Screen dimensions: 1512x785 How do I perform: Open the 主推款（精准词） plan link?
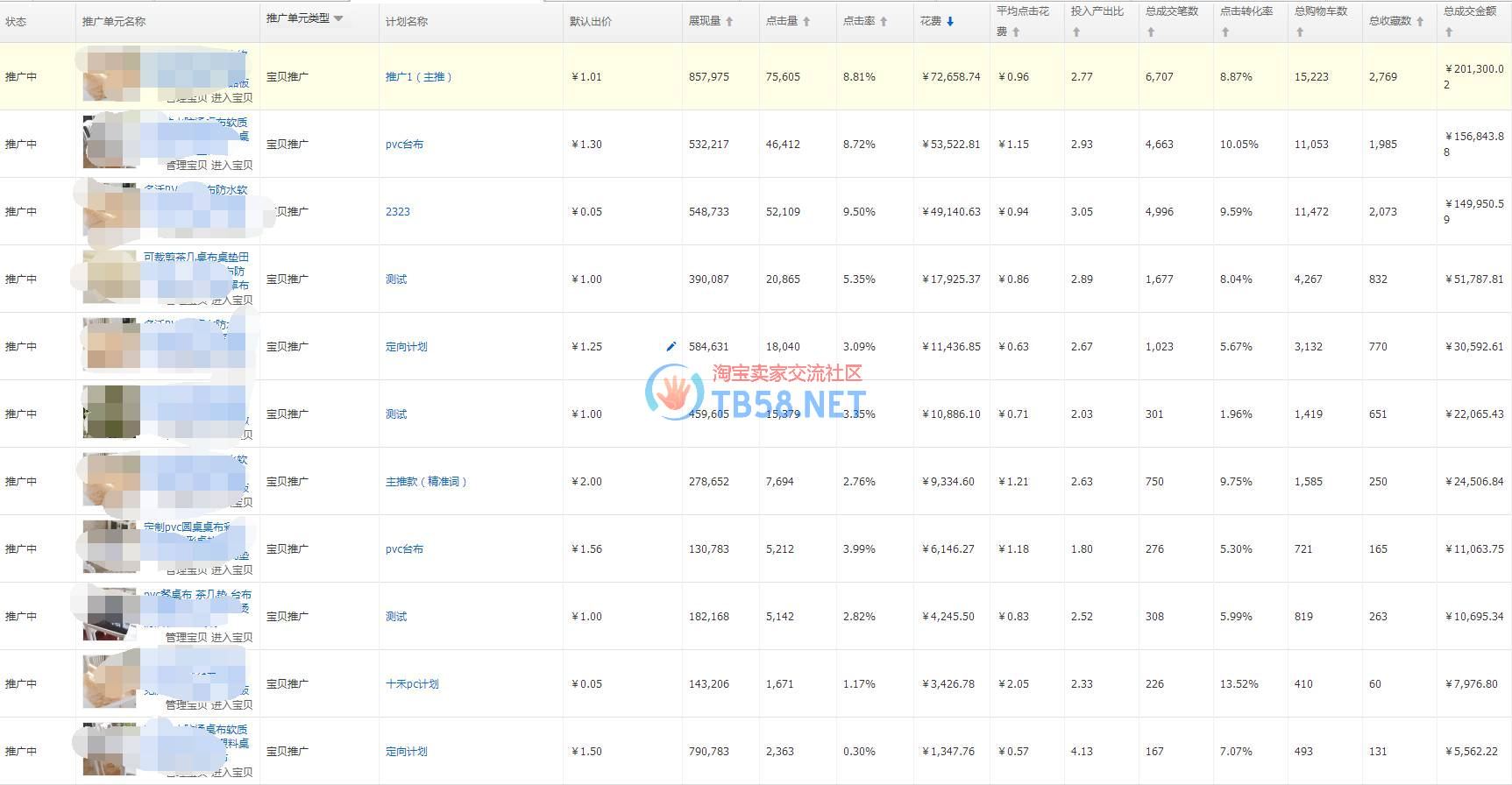tap(426, 482)
